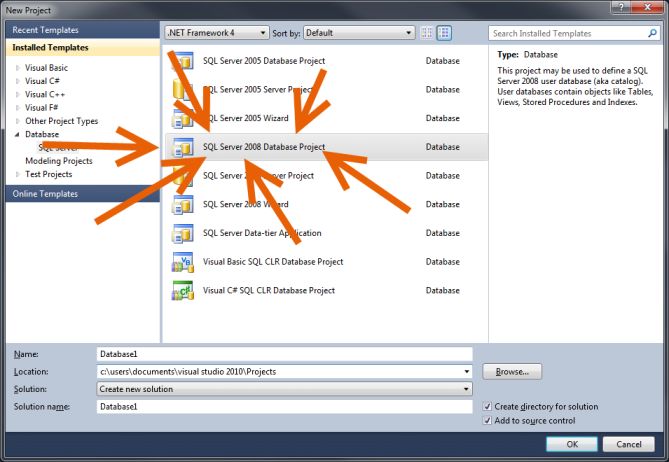Select the SQL Server 2008 Wizard icon
This screenshot has height=462, width=669.
pyautogui.click(x=183, y=204)
